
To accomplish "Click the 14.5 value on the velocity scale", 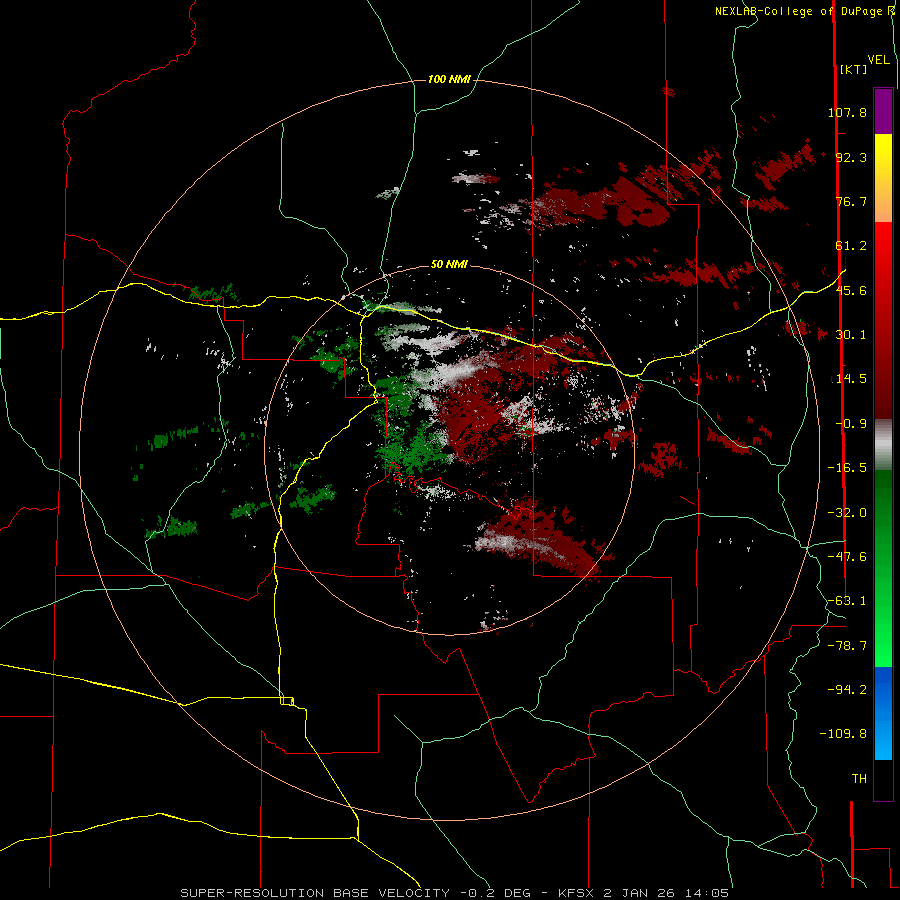I will (851, 379).
